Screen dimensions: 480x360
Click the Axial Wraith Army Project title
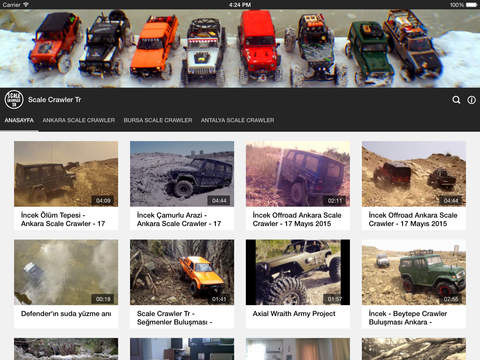(294, 314)
